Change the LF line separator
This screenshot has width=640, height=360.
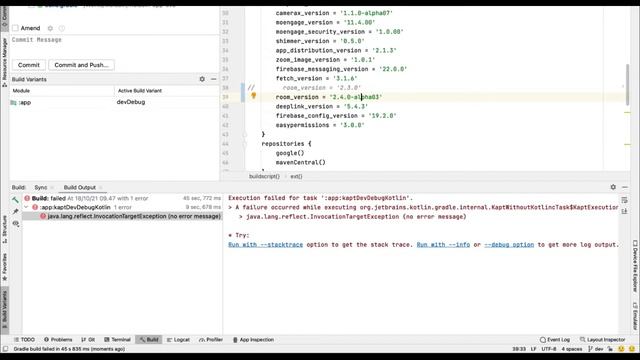point(533,349)
